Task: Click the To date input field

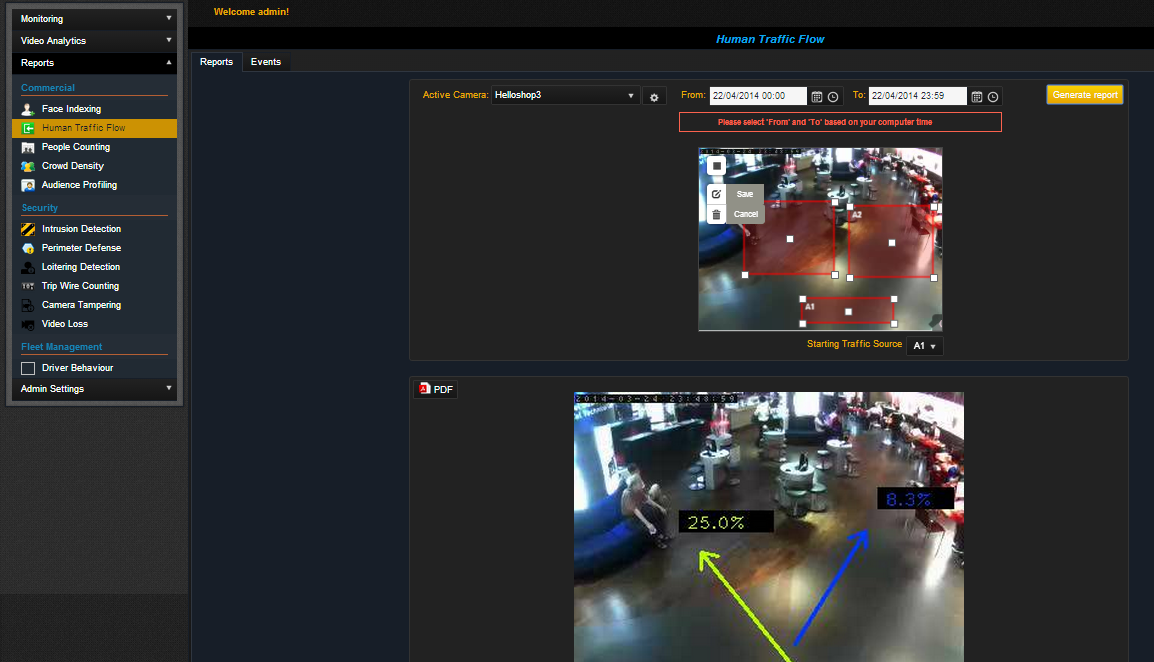Action: click(918, 96)
